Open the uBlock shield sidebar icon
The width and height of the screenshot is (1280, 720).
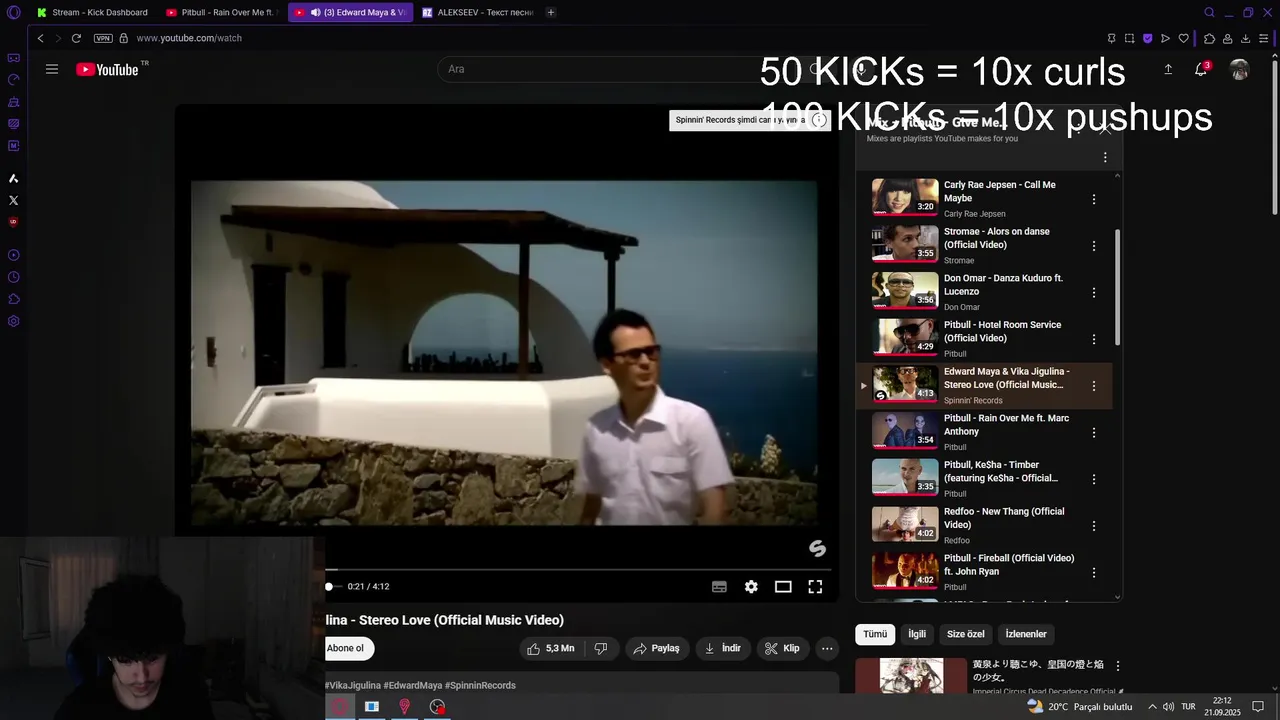[14, 222]
